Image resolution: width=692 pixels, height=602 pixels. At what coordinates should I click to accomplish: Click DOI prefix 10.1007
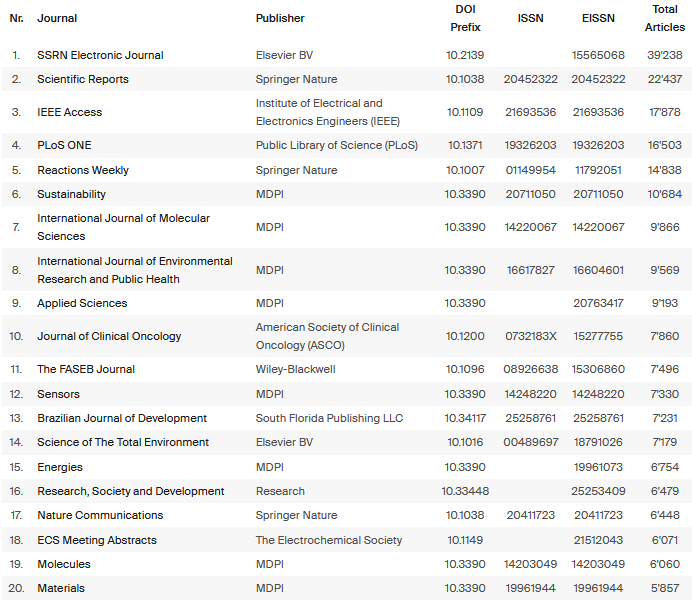(465, 170)
